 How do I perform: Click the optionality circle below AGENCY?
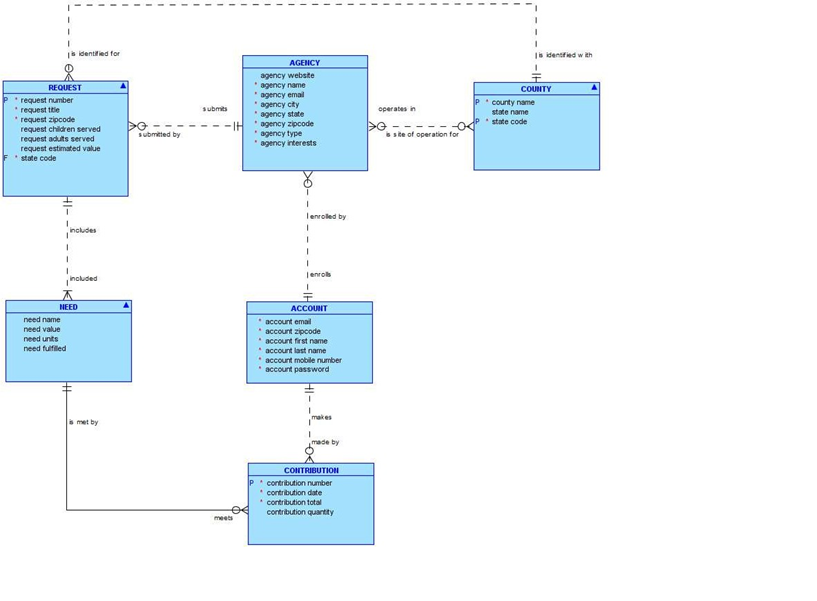[x=307, y=181]
